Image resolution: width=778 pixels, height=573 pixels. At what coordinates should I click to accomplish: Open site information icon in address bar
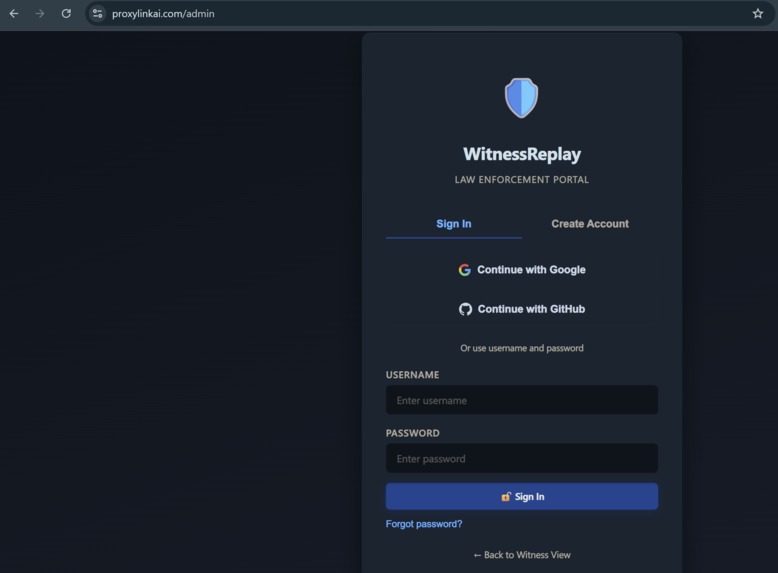pos(98,13)
